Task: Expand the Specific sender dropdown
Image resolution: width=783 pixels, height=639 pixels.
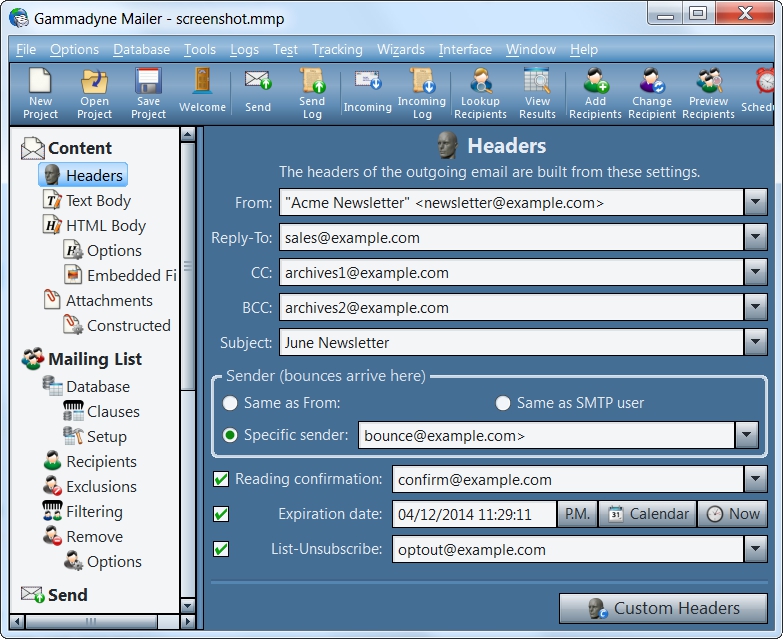Action: click(747, 435)
